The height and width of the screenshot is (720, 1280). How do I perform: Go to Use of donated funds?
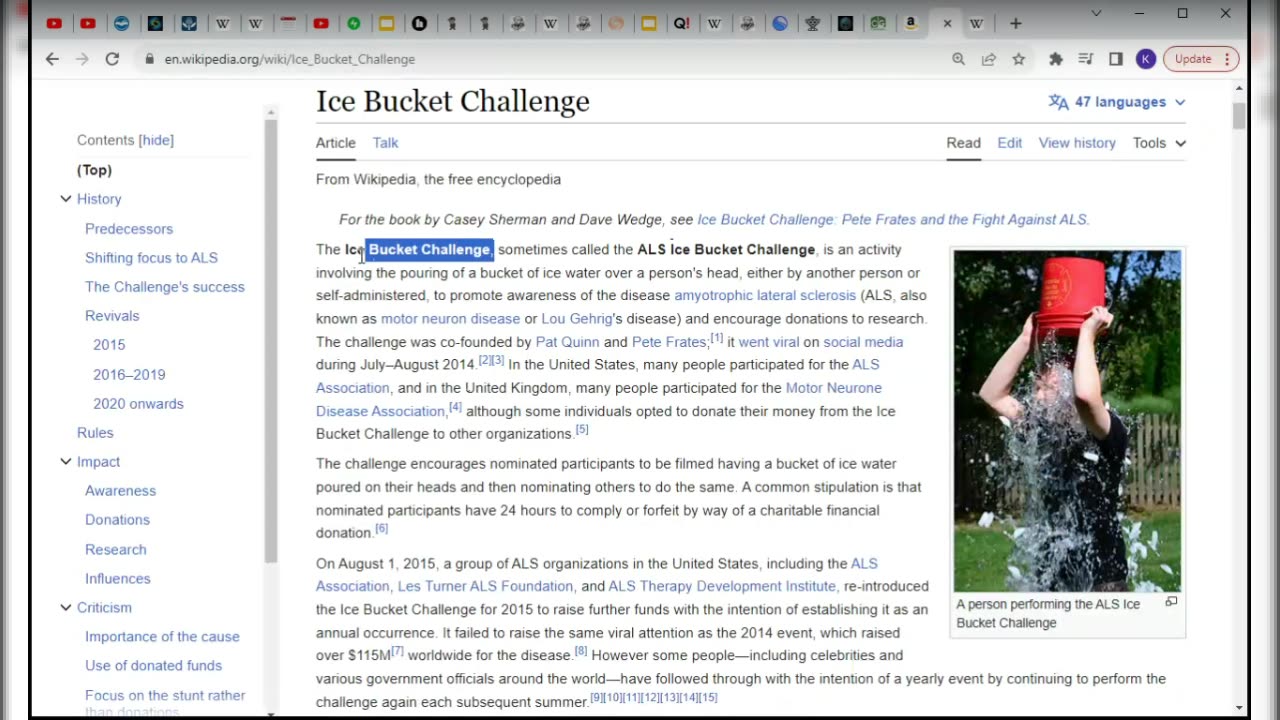coord(153,666)
